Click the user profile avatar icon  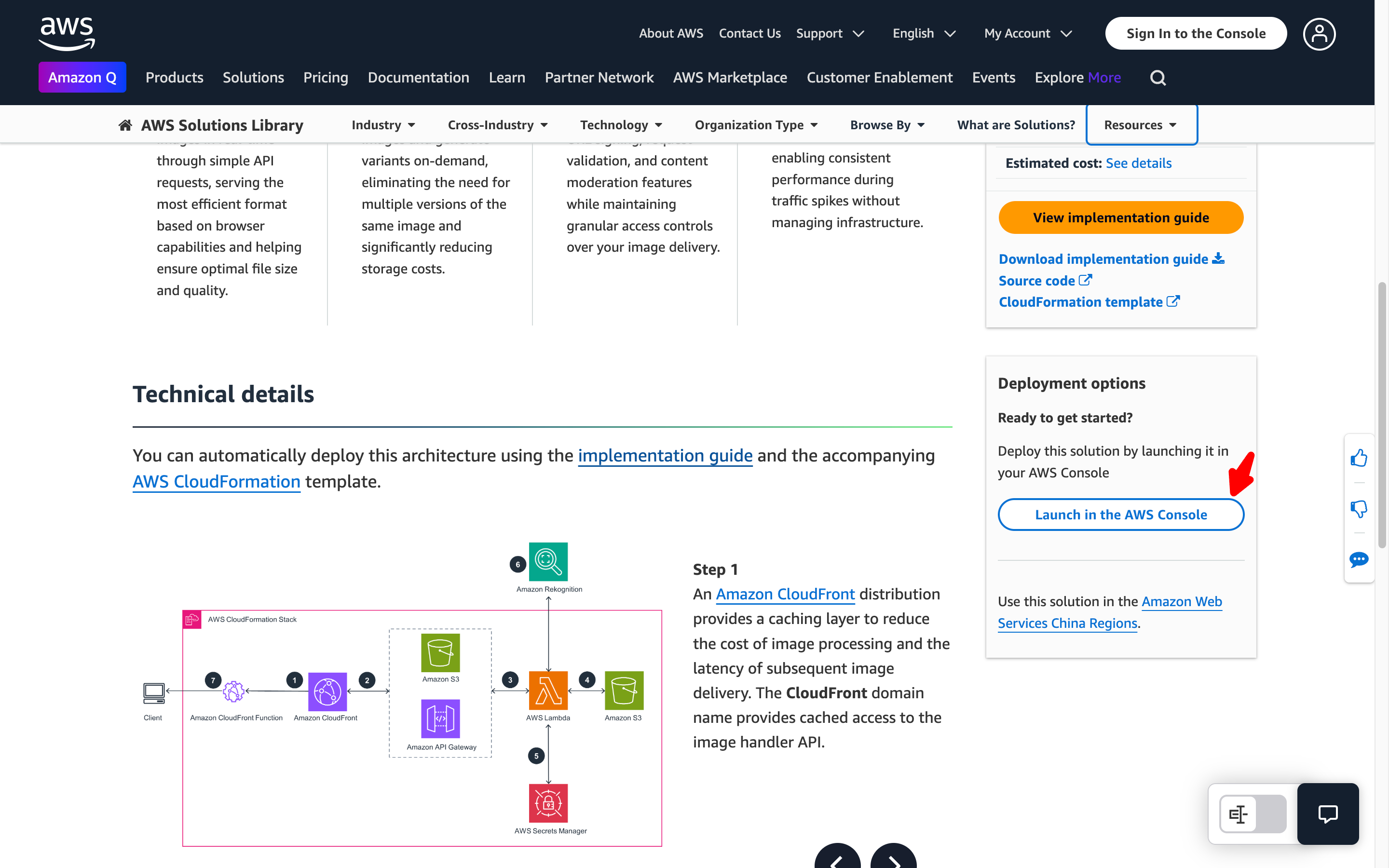(1319, 34)
